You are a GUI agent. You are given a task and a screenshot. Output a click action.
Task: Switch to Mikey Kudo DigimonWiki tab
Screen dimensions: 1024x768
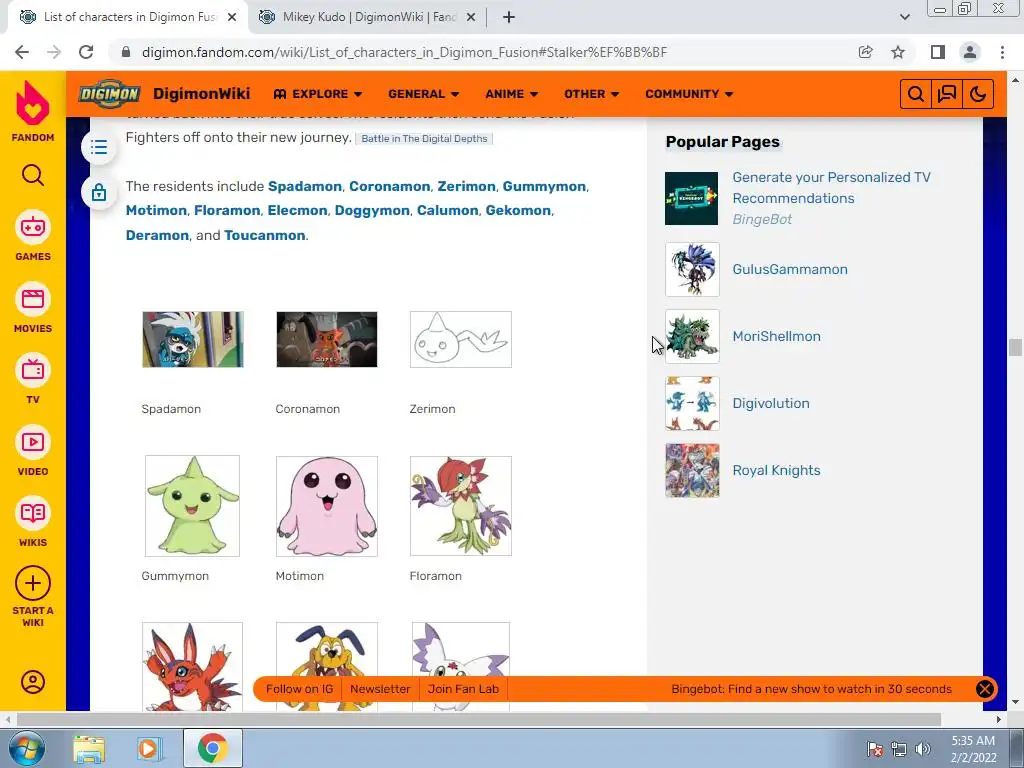point(367,17)
